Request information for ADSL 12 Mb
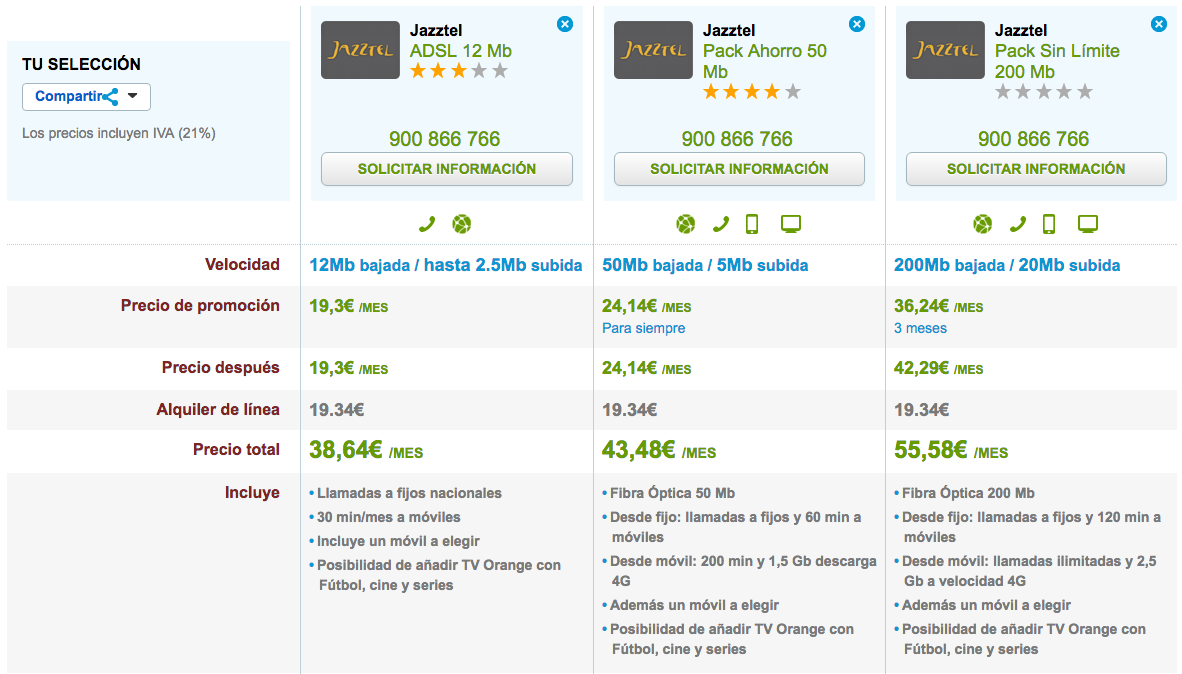1182x674 pixels. (447, 169)
